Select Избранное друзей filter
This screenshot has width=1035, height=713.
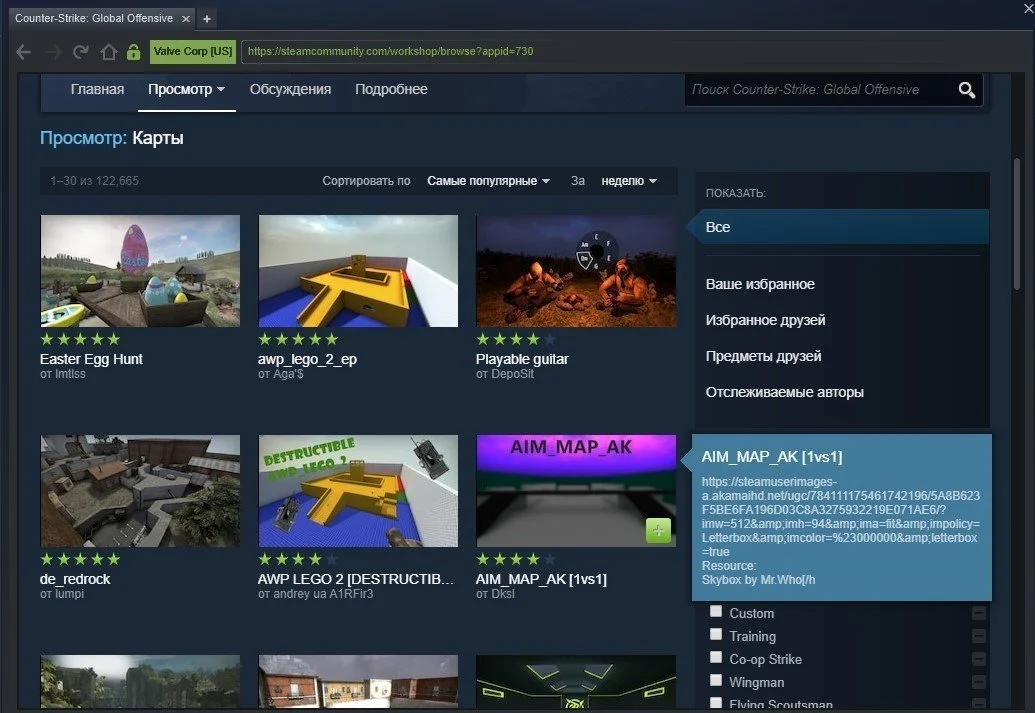coord(765,320)
